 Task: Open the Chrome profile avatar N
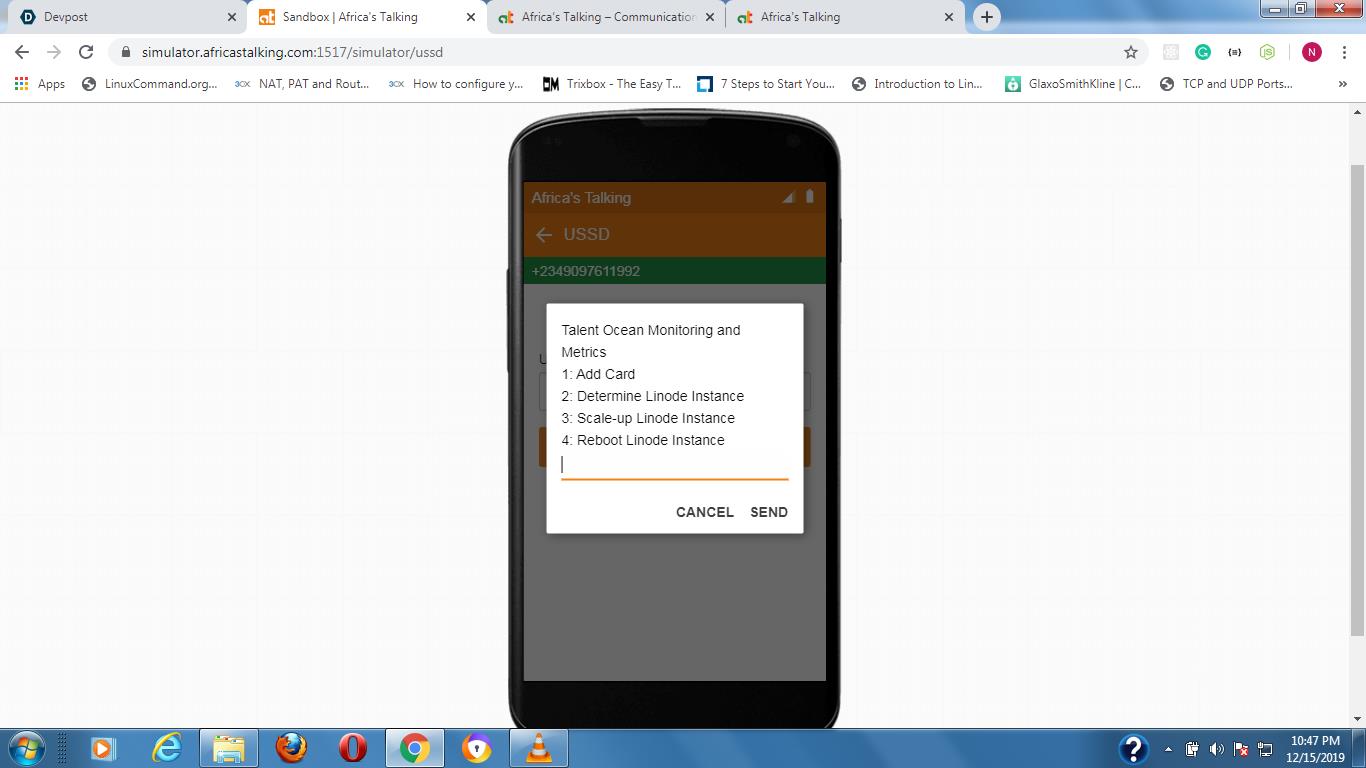[x=1311, y=52]
